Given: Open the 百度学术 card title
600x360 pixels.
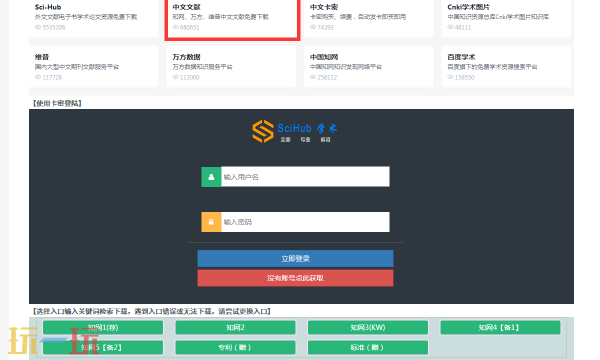Looking at the screenshot, I should pyautogui.click(x=461, y=57).
